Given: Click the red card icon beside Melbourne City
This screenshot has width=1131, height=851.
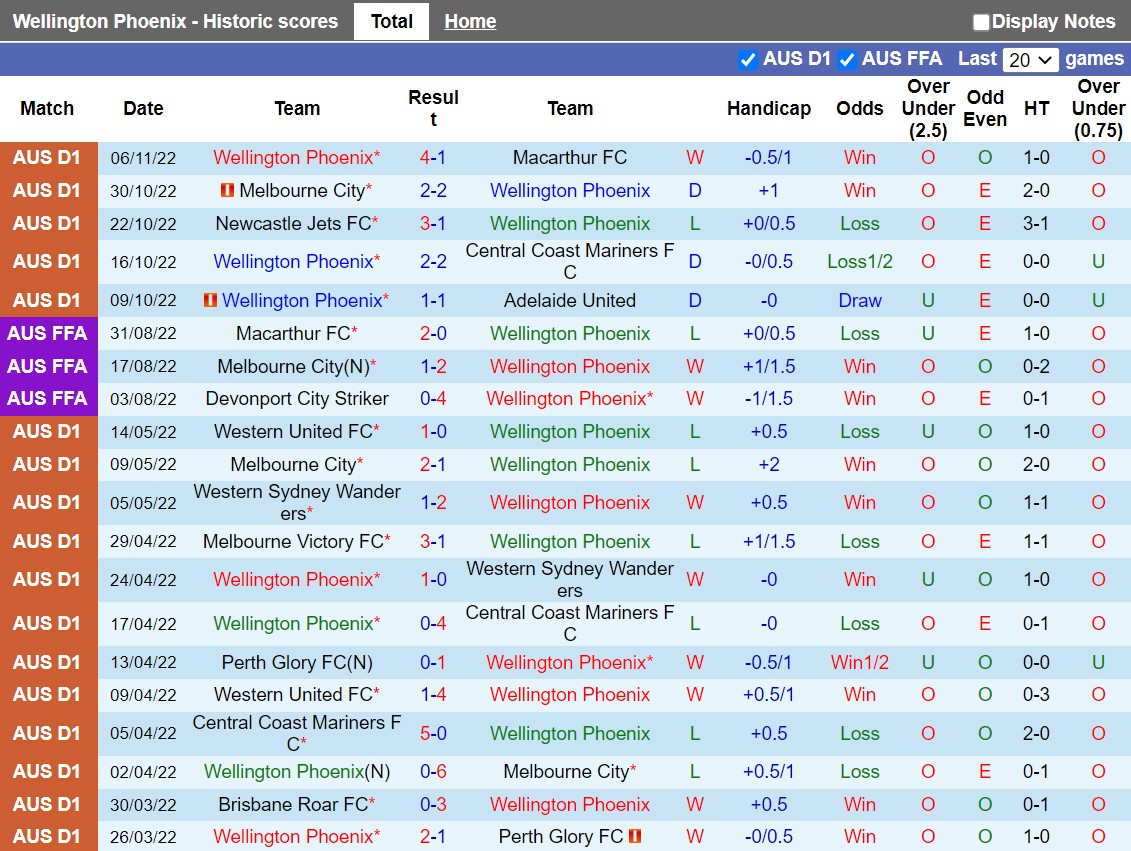Looking at the screenshot, I should (228, 191).
